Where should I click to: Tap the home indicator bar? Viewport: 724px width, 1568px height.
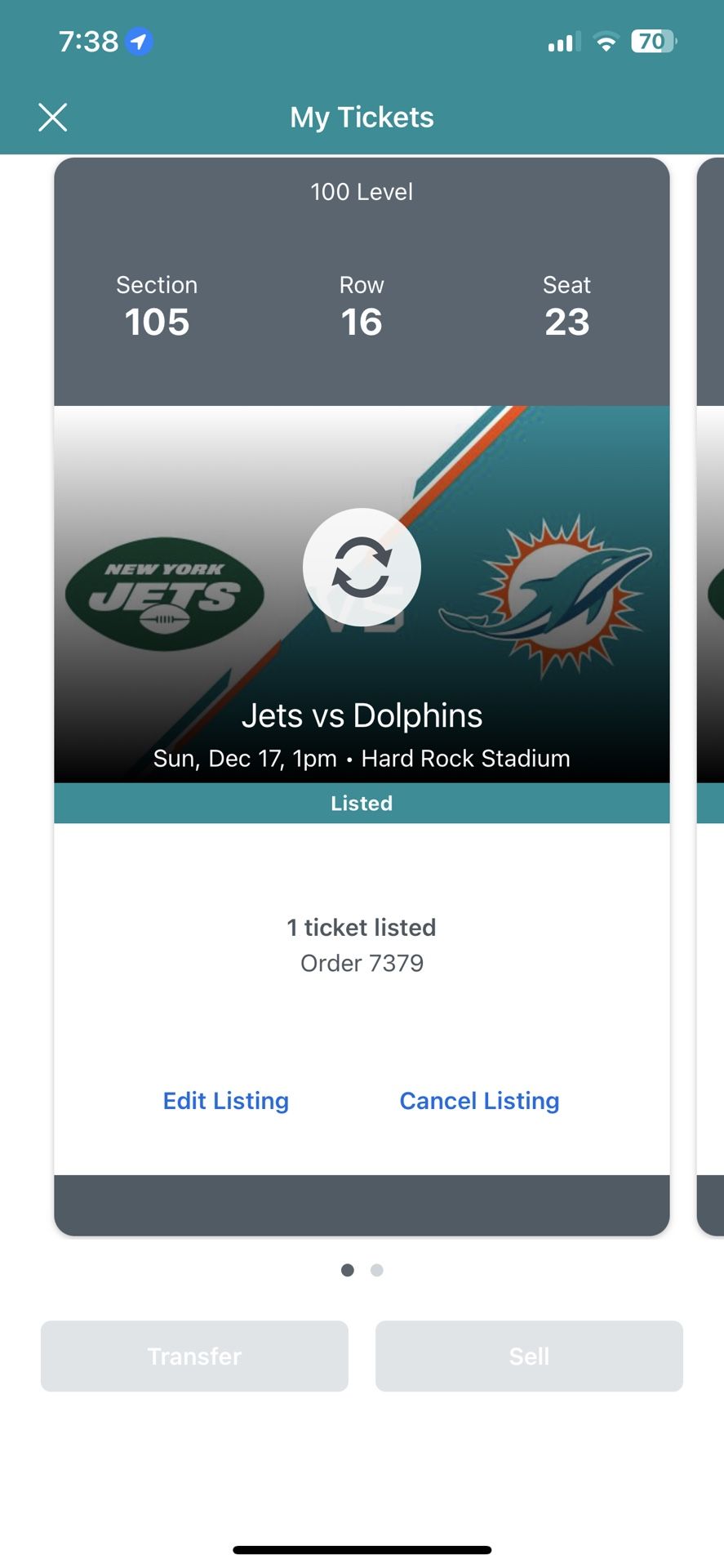click(x=362, y=1550)
